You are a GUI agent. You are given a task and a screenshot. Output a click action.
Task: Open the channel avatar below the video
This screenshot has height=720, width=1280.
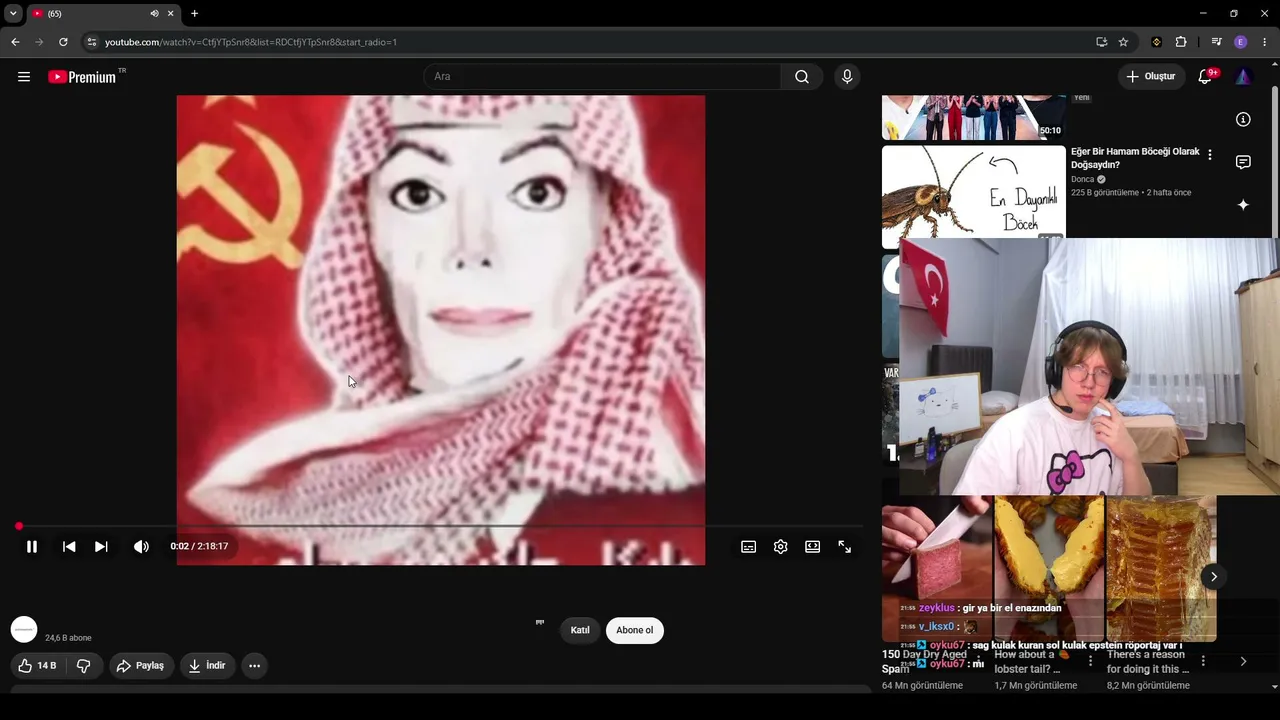pos(24,630)
